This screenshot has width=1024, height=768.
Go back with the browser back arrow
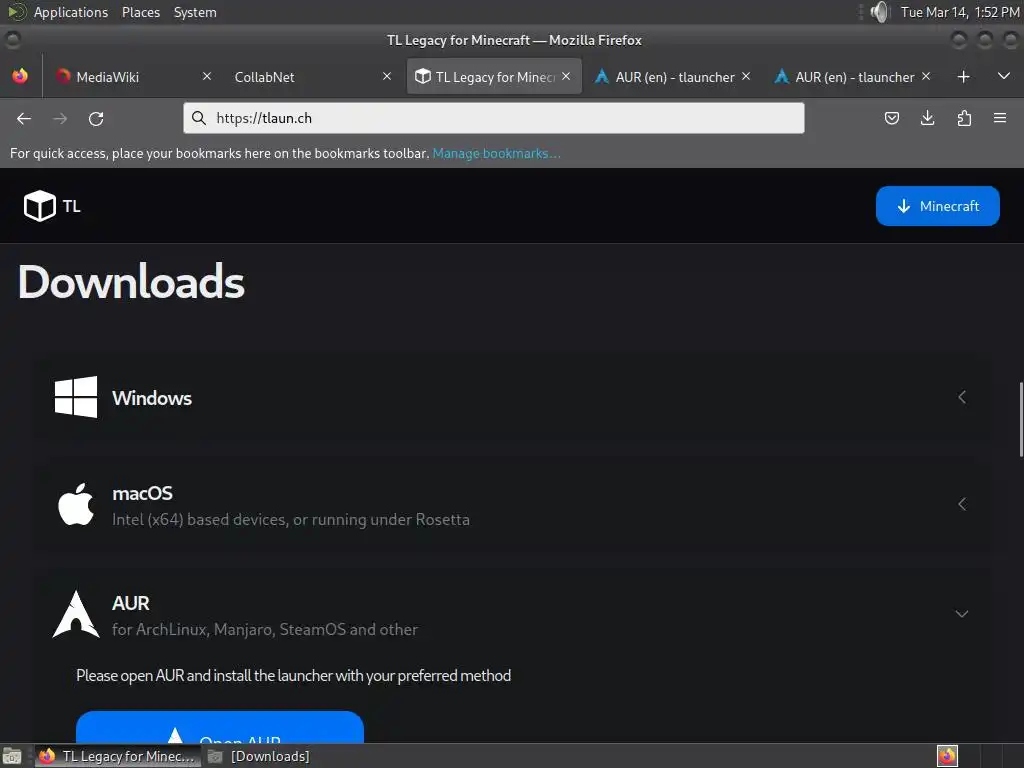pyautogui.click(x=24, y=118)
